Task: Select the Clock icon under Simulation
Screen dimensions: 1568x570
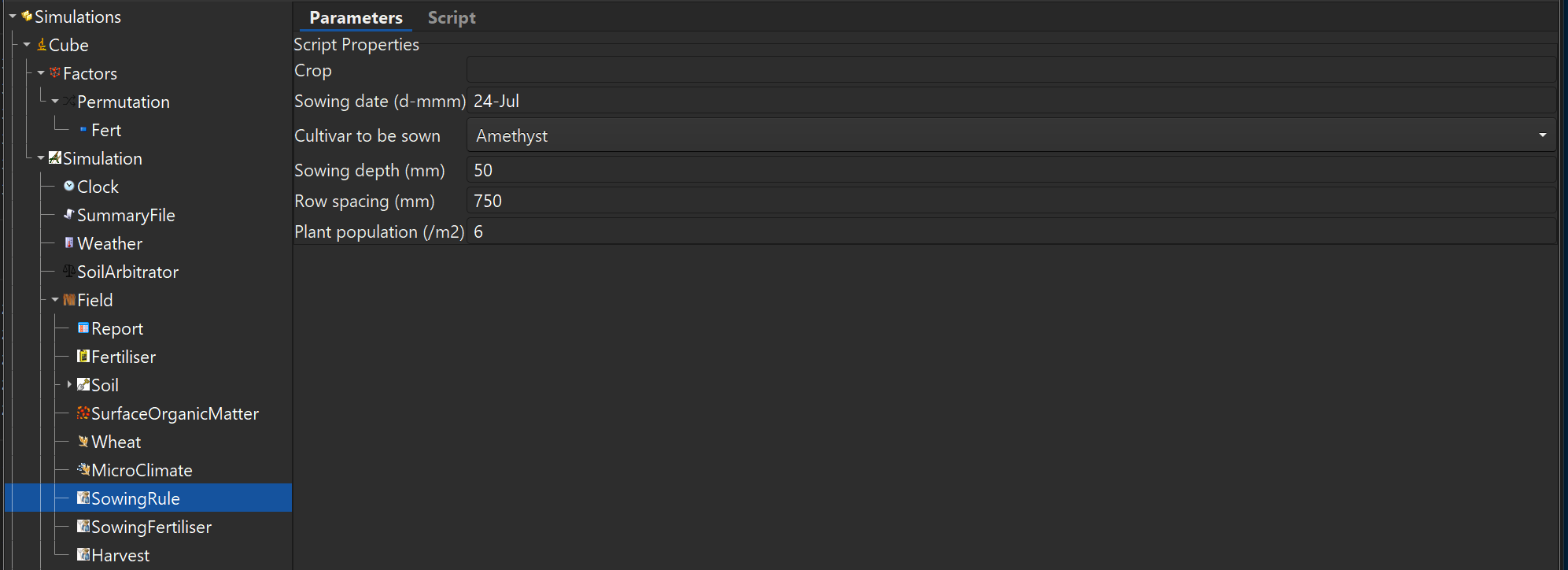Action: point(71,186)
